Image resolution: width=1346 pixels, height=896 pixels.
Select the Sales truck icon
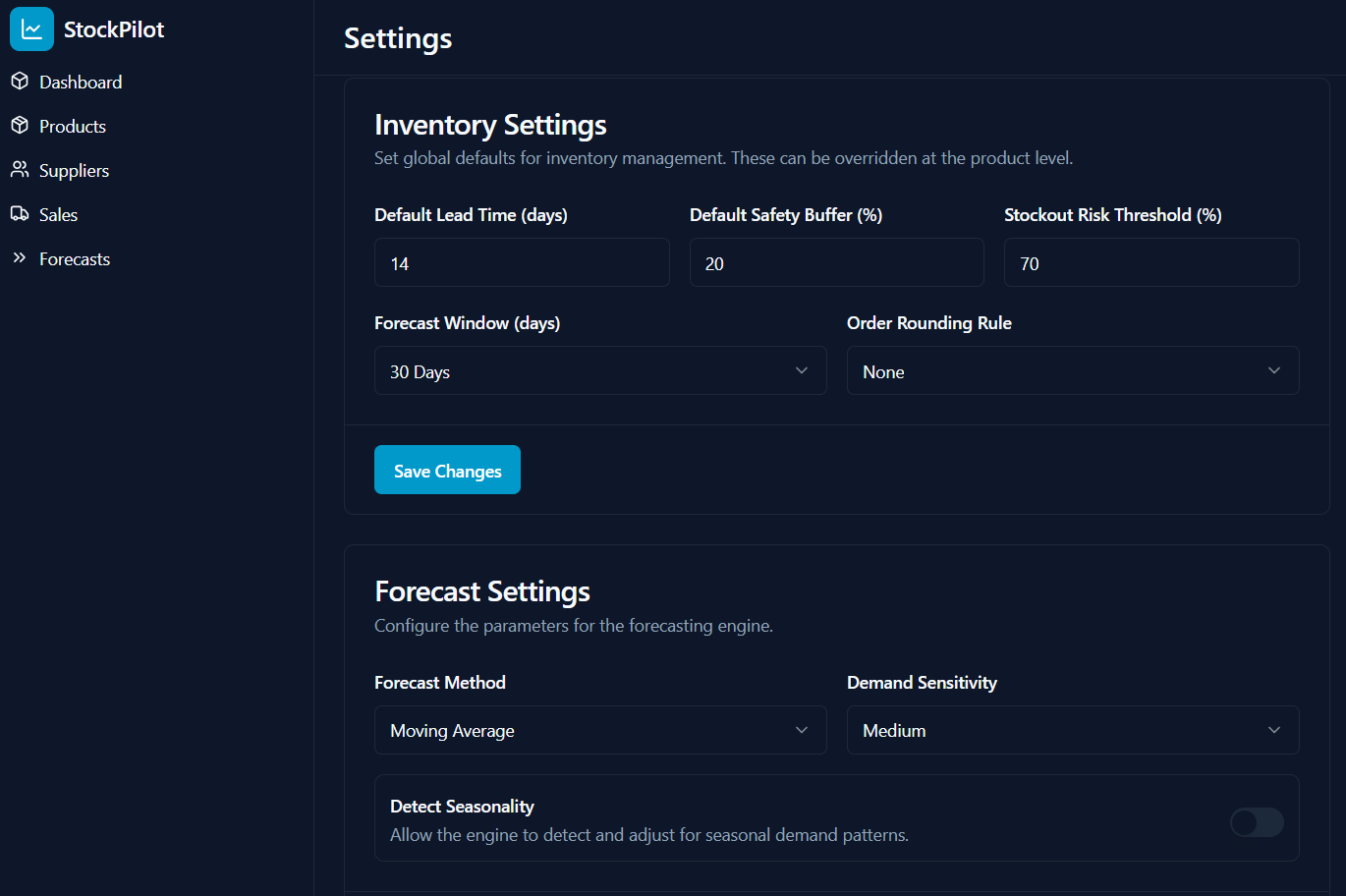(20, 214)
